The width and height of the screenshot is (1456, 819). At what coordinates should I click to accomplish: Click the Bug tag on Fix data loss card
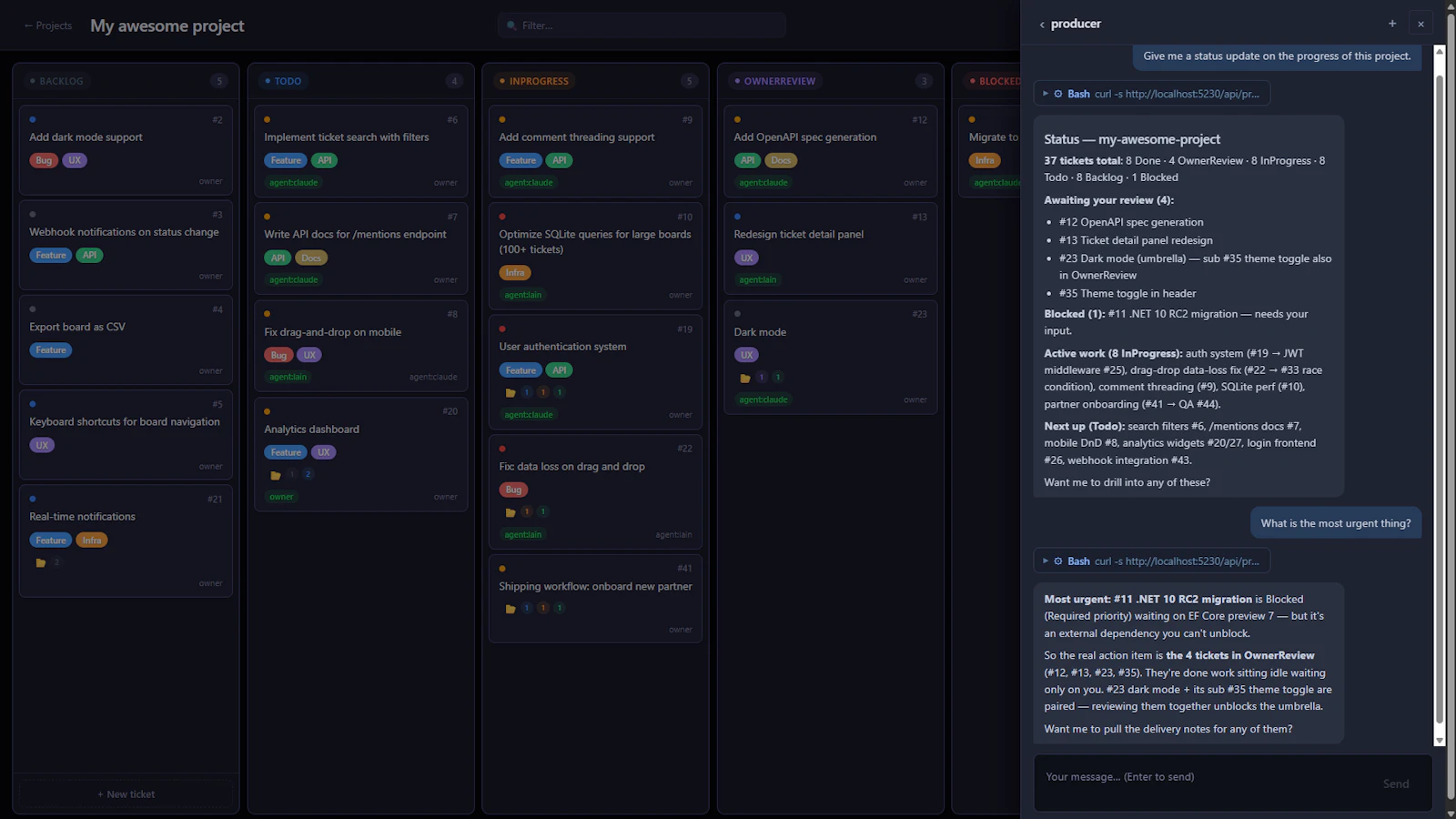[513, 490]
